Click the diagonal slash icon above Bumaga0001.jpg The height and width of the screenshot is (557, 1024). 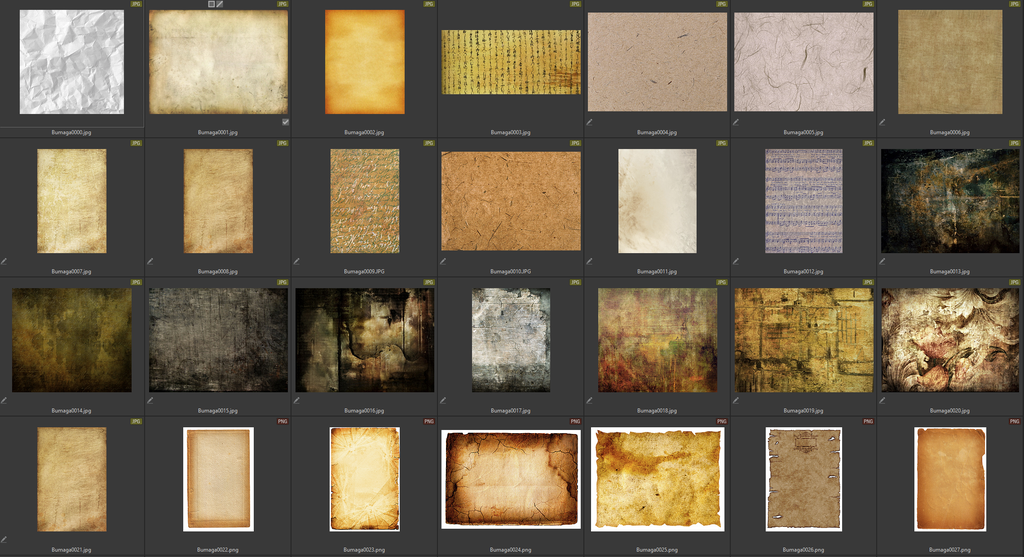point(220,4)
